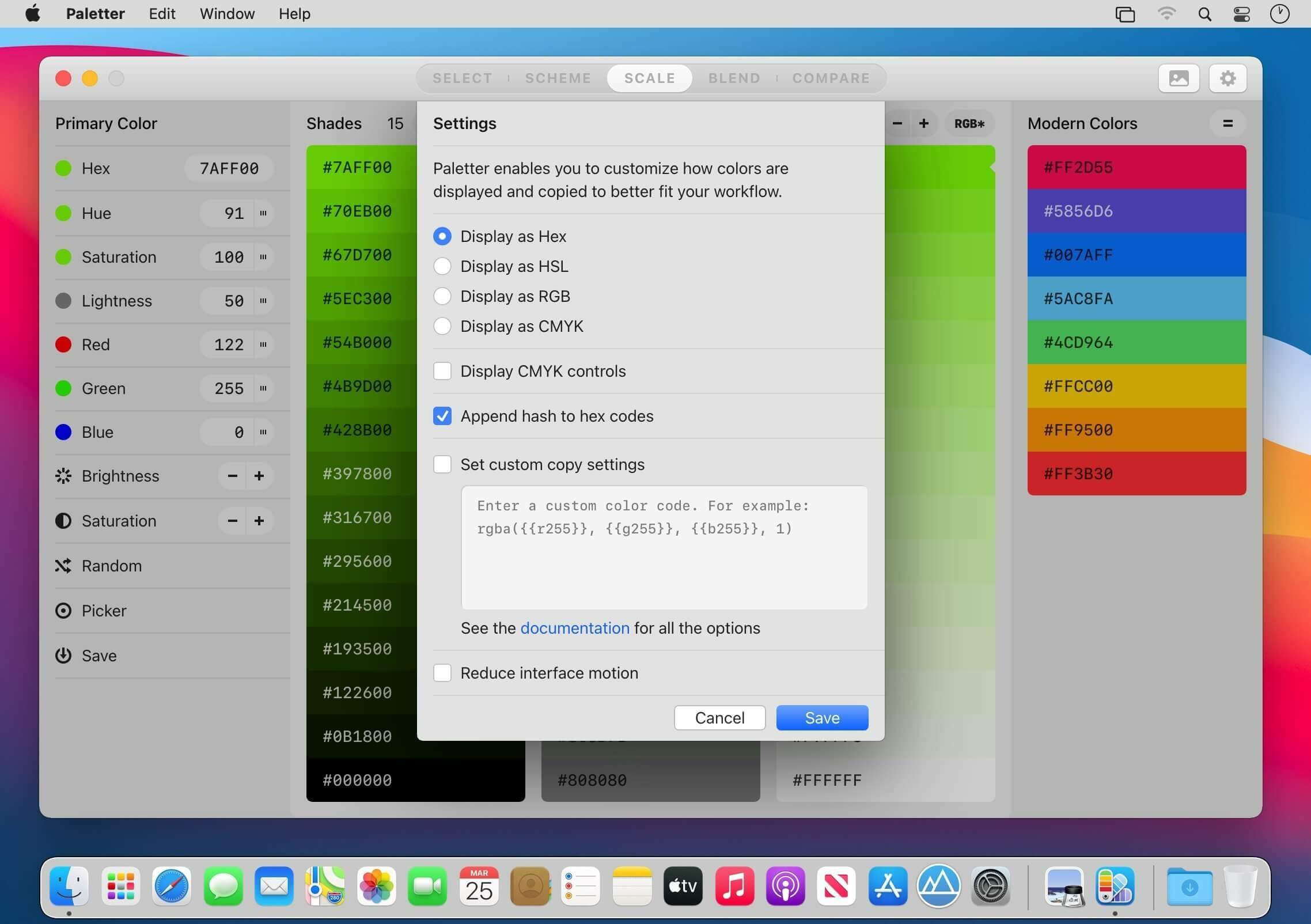Open Spotlight search in menu bar
1311x924 pixels.
click(1204, 14)
